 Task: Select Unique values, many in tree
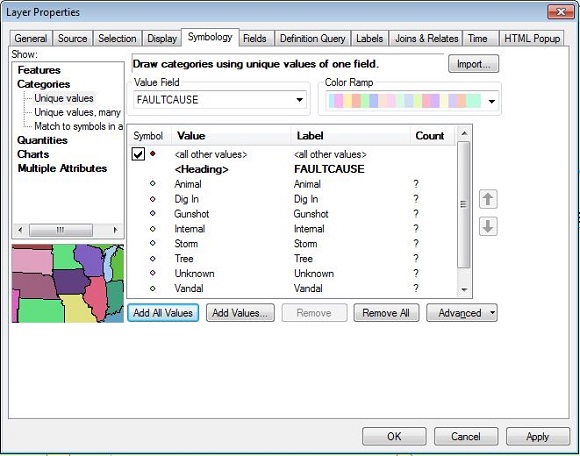tap(77, 112)
